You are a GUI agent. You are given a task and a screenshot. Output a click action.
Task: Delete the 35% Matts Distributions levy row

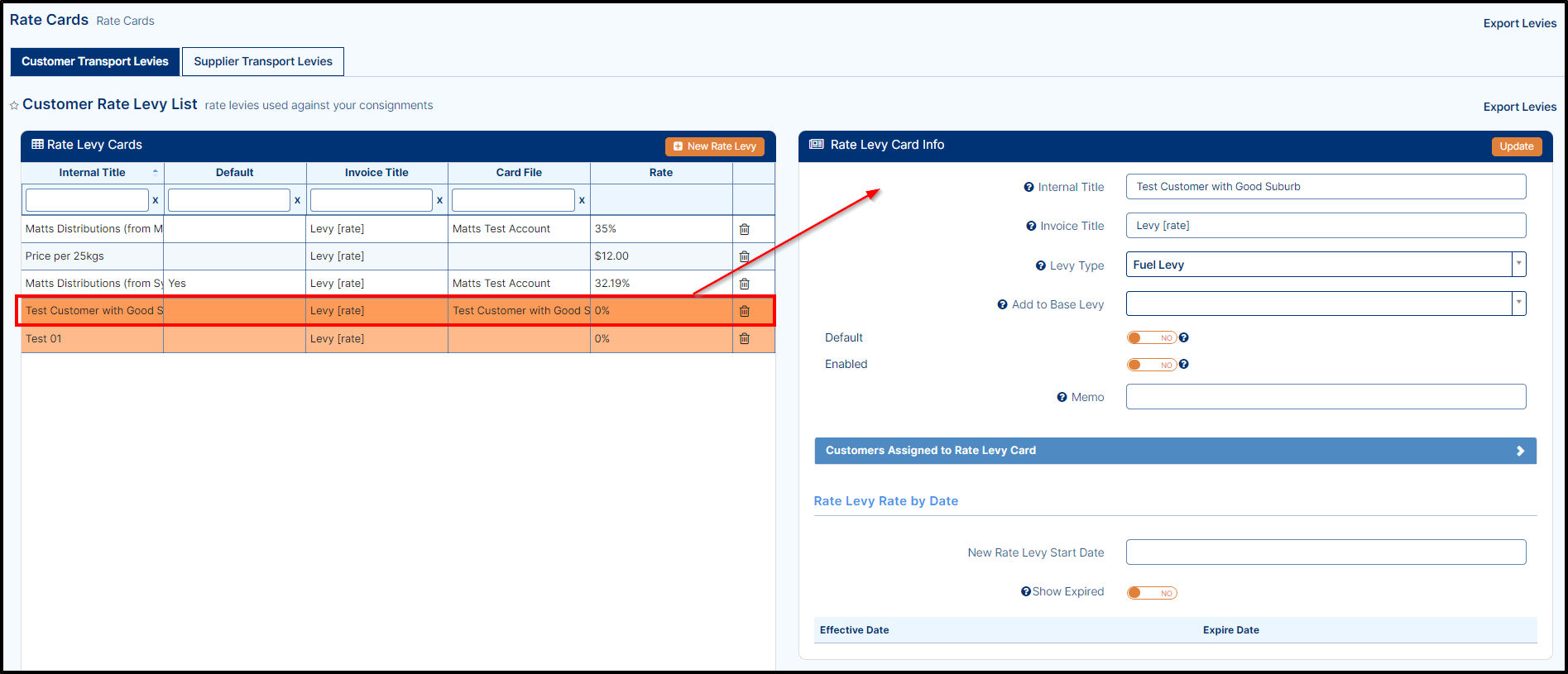(744, 229)
